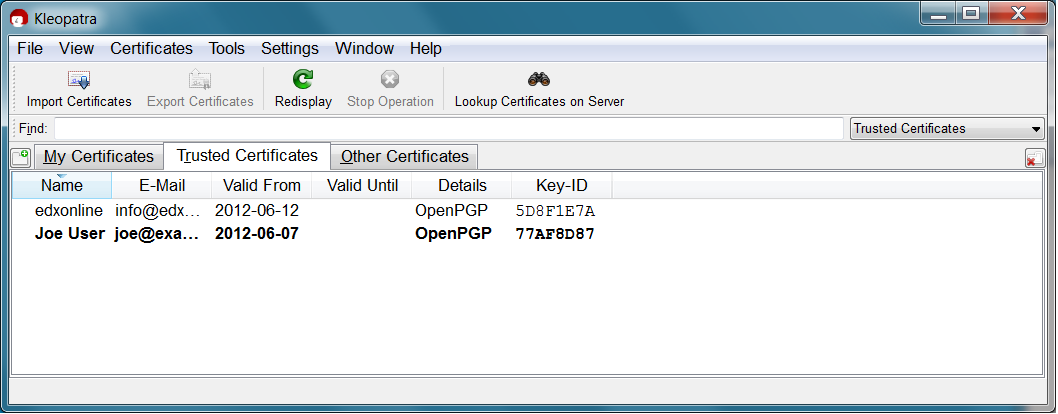The image size is (1058, 414).
Task: Open the Settings menu
Action: (x=289, y=49)
